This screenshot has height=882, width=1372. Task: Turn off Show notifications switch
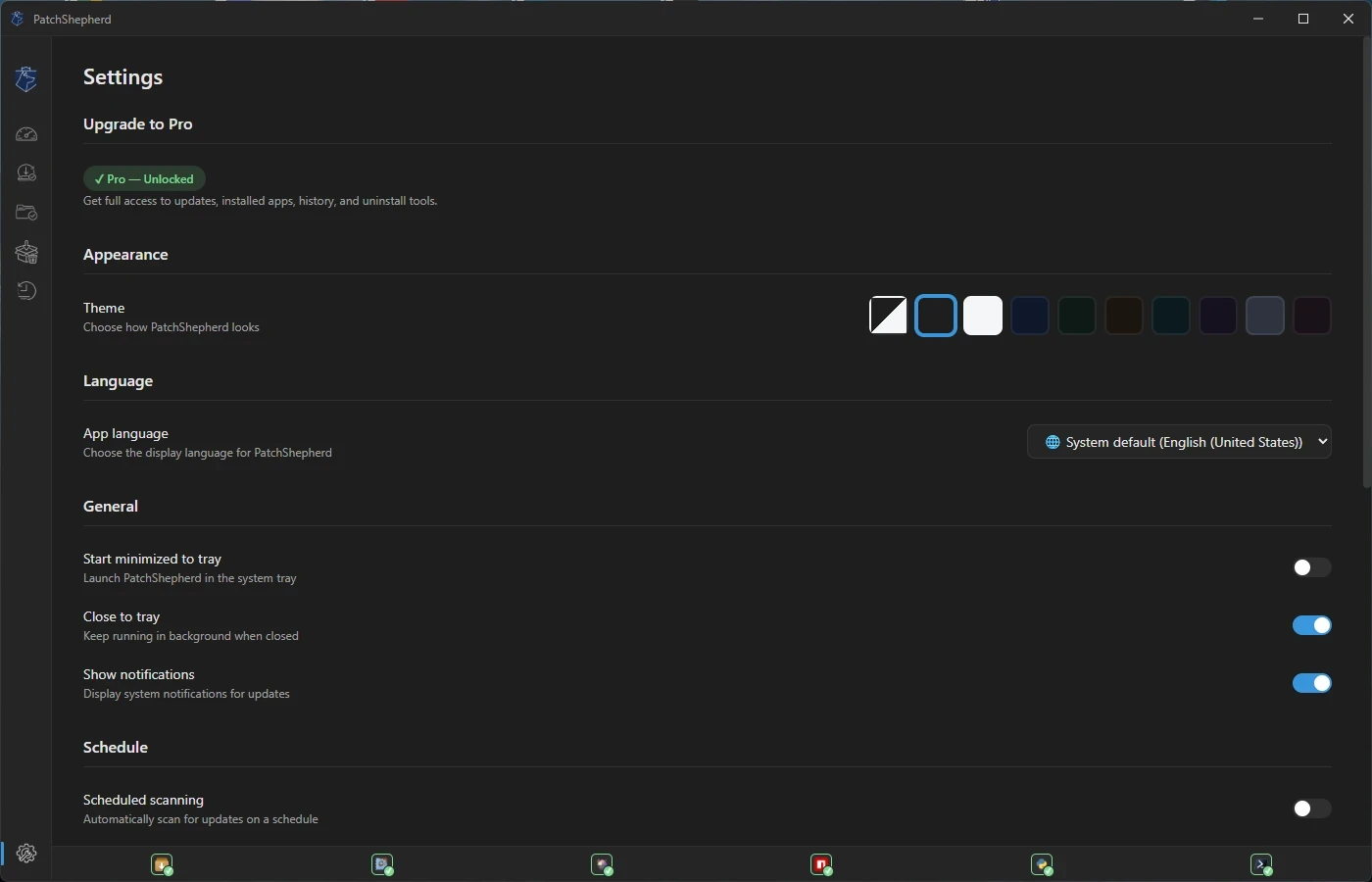tap(1311, 683)
